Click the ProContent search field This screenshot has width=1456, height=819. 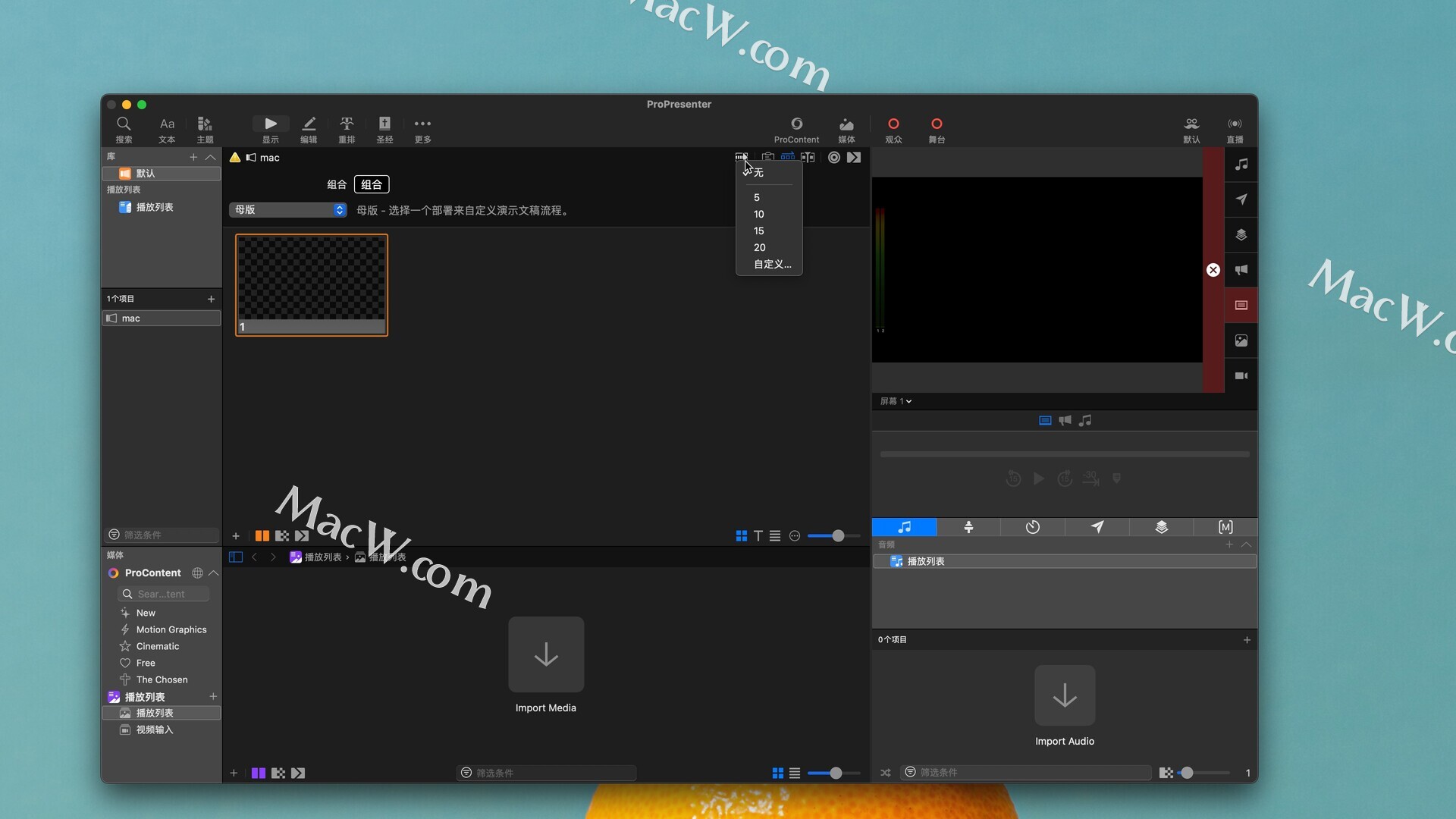pyautogui.click(x=163, y=594)
